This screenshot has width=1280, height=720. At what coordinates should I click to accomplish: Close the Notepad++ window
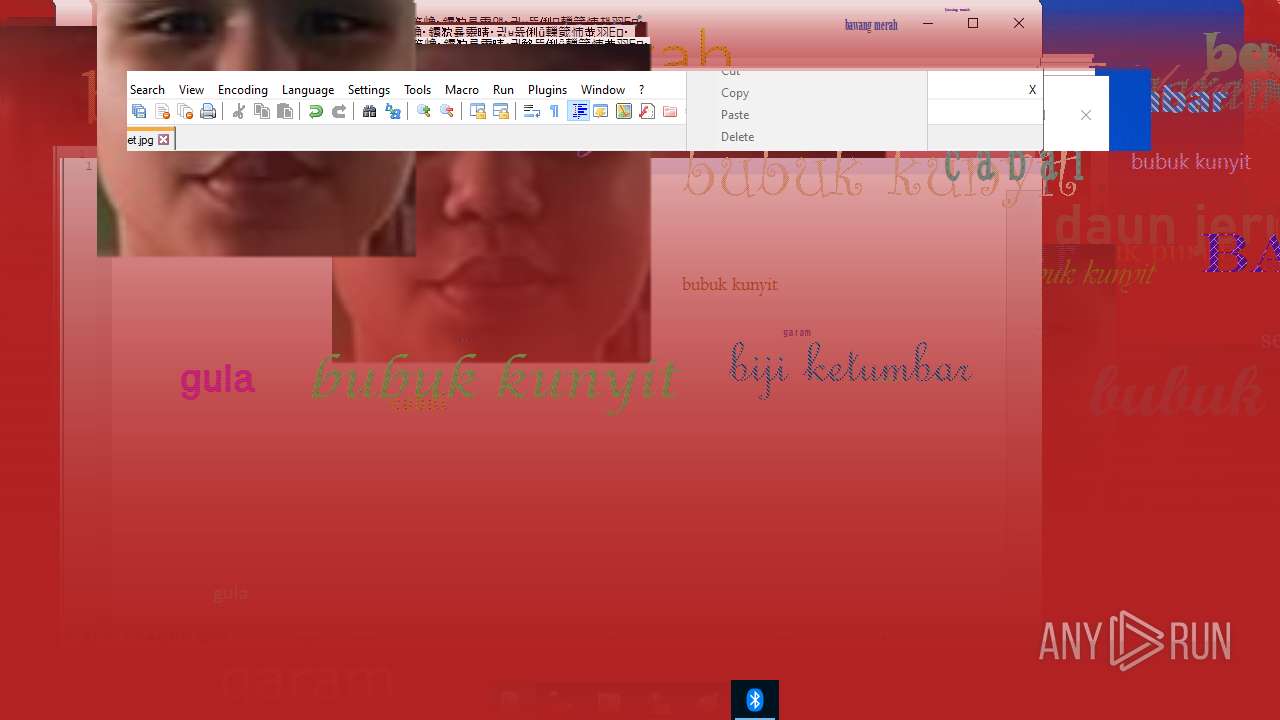point(1019,23)
